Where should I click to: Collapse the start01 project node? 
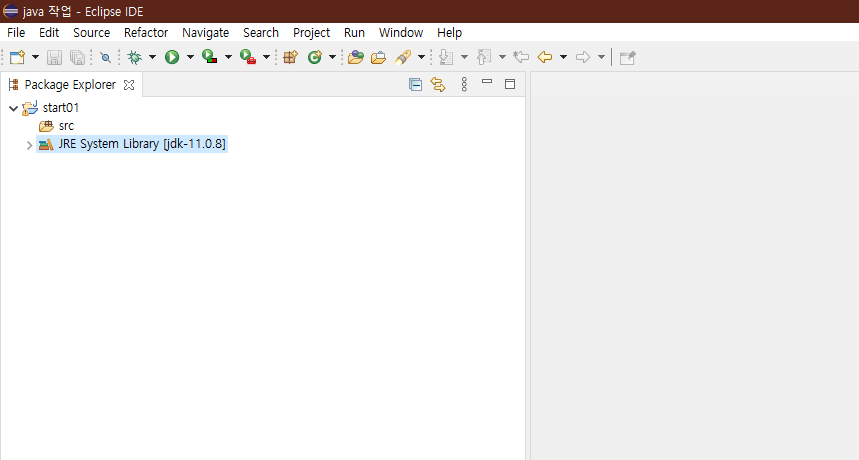tap(14, 108)
